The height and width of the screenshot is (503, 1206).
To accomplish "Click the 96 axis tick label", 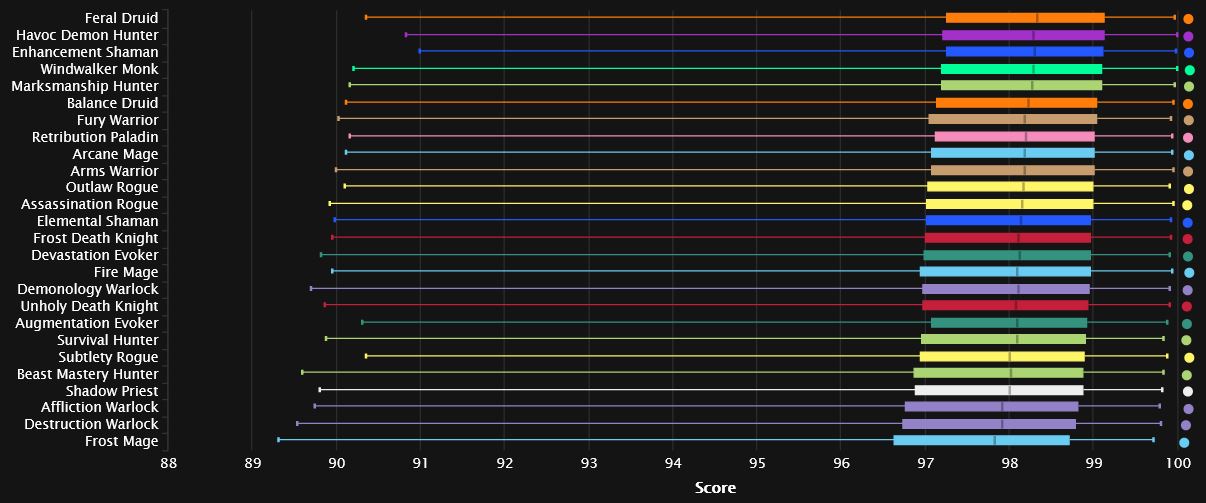I will pos(842,463).
